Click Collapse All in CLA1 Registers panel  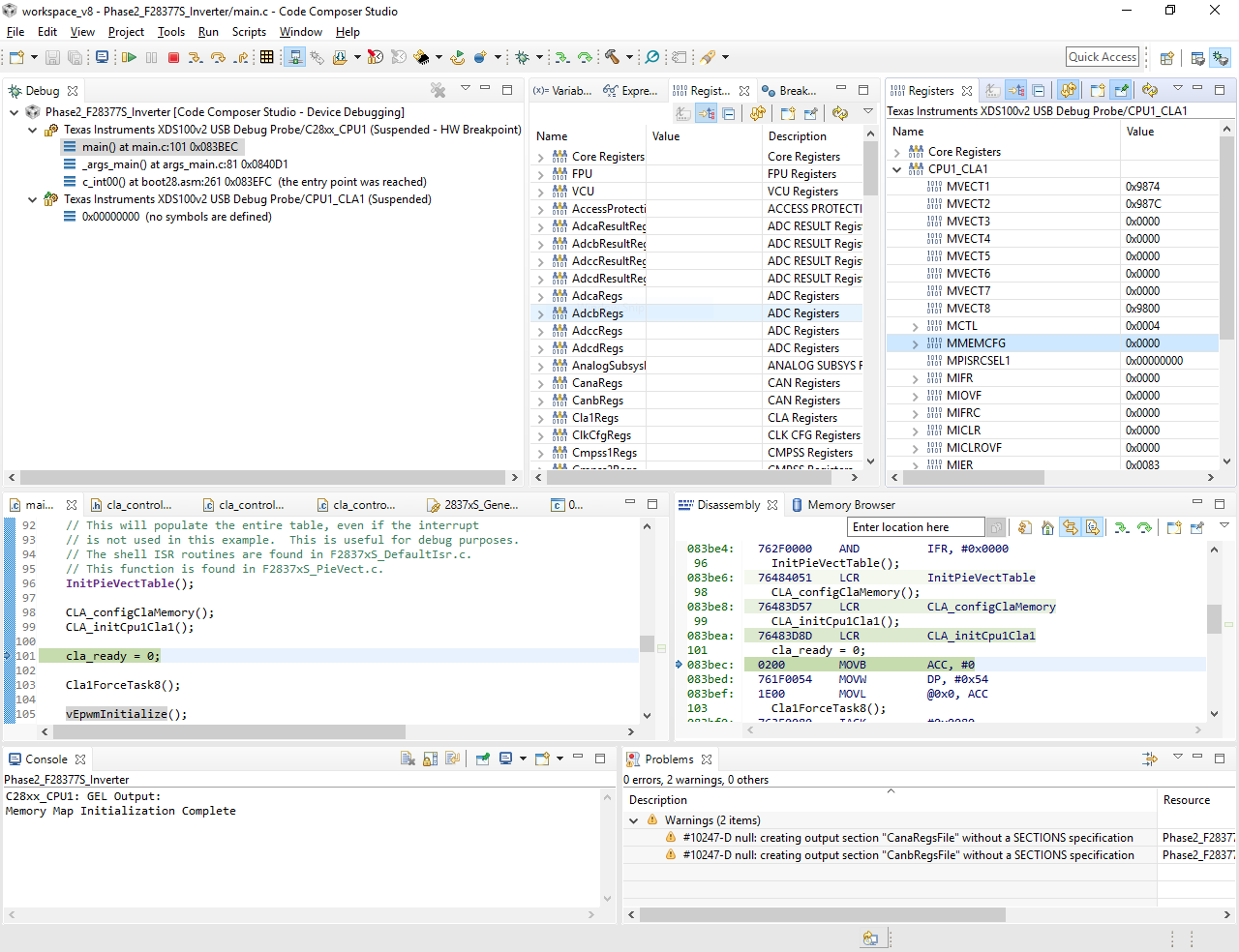coord(1039,91)
